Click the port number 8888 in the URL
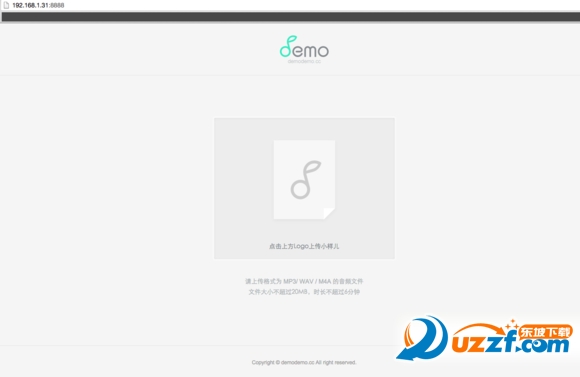Viewport: 580px width, 377px height. coord(57,5)
